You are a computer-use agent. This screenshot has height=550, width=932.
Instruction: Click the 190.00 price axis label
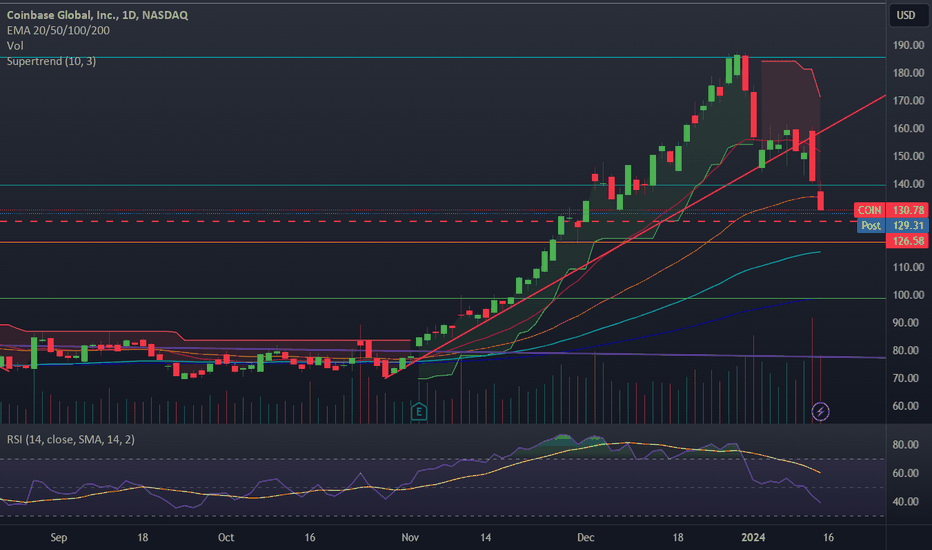(908, 45)
